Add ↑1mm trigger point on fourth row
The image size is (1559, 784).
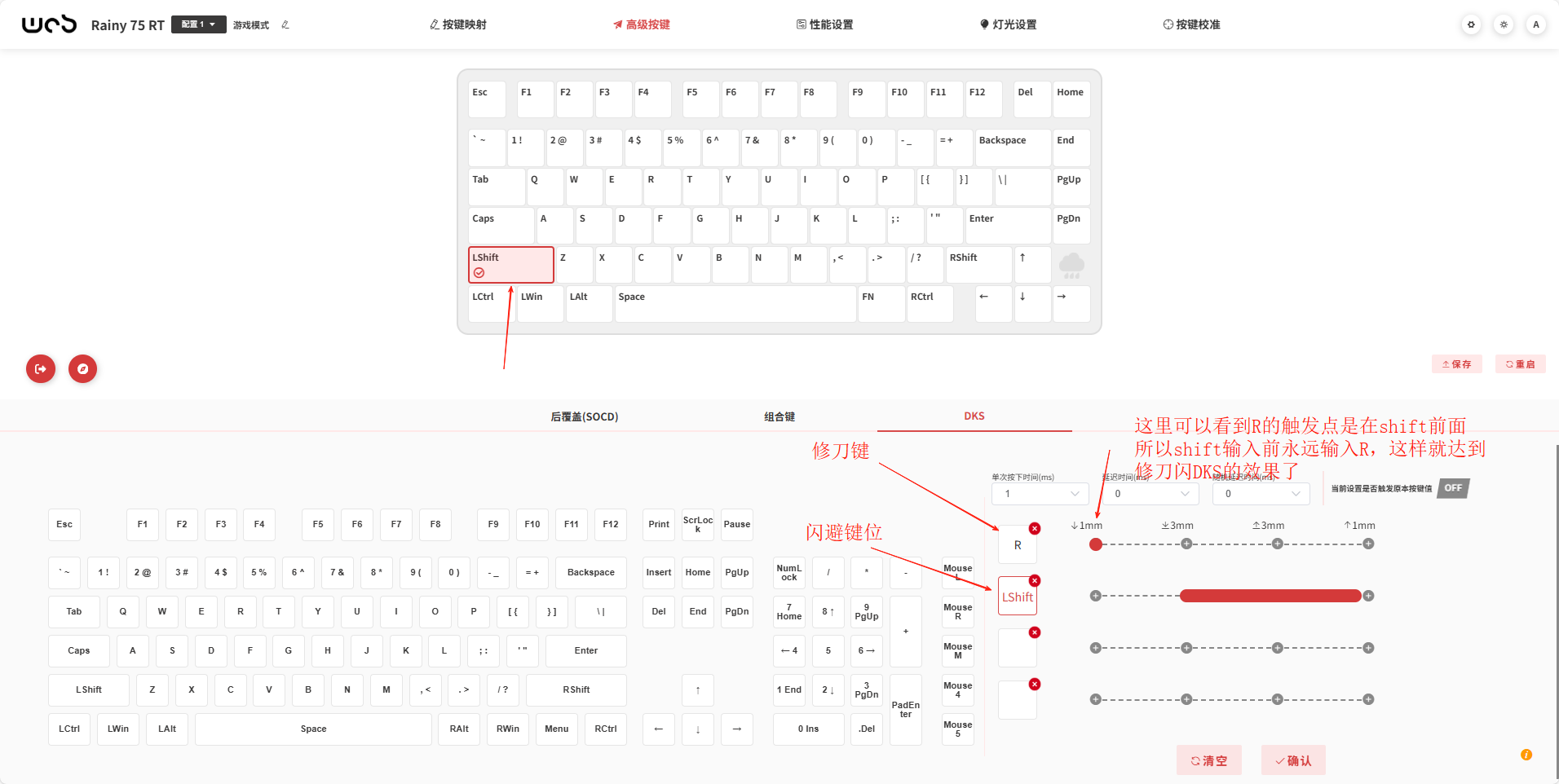(x=1368, y=699)
